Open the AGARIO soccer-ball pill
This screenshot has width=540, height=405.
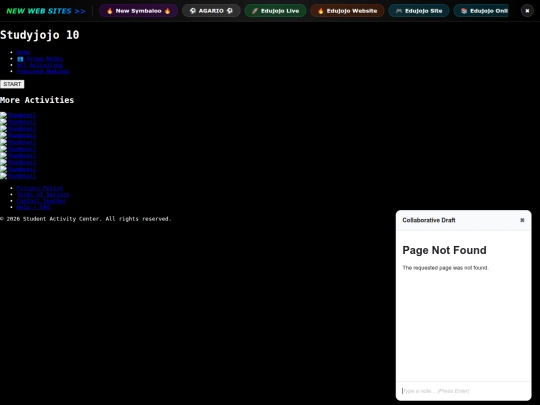[x=211, y=11]
